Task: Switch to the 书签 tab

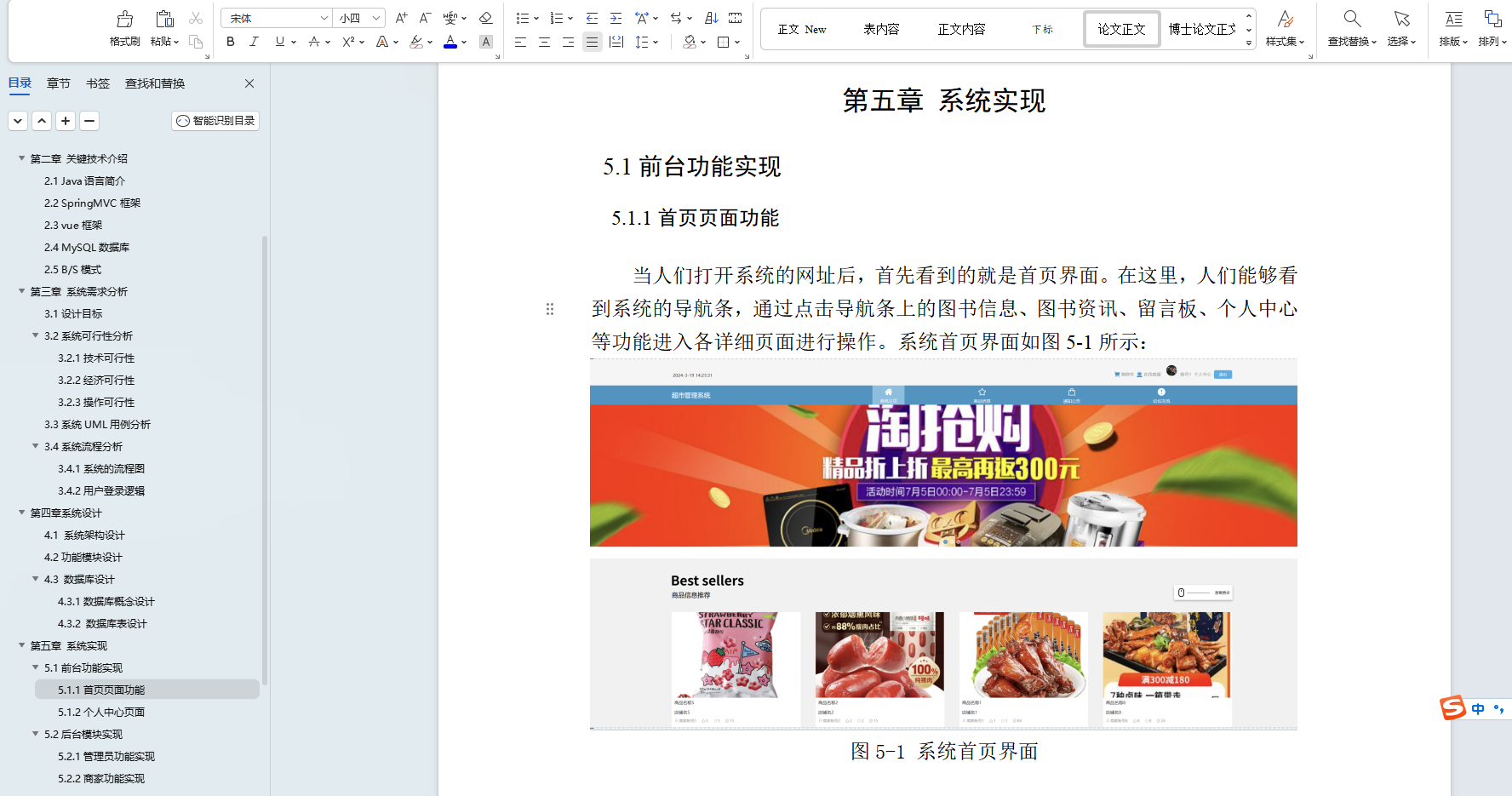Action: (98, 83)
